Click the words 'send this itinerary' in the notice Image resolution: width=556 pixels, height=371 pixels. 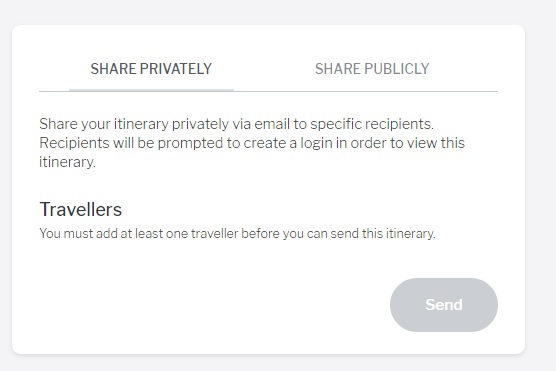click(383, 233)
